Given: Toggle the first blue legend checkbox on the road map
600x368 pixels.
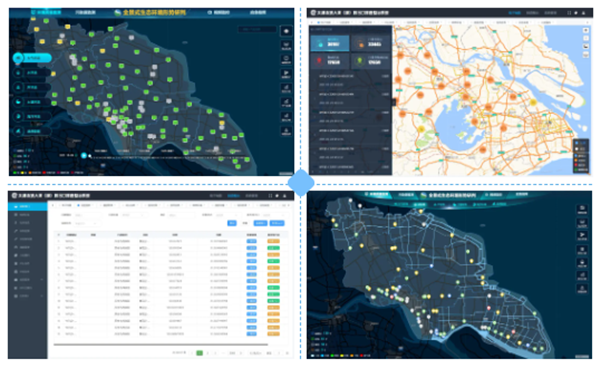Looking at the screenshot, I should coord(577,143).
